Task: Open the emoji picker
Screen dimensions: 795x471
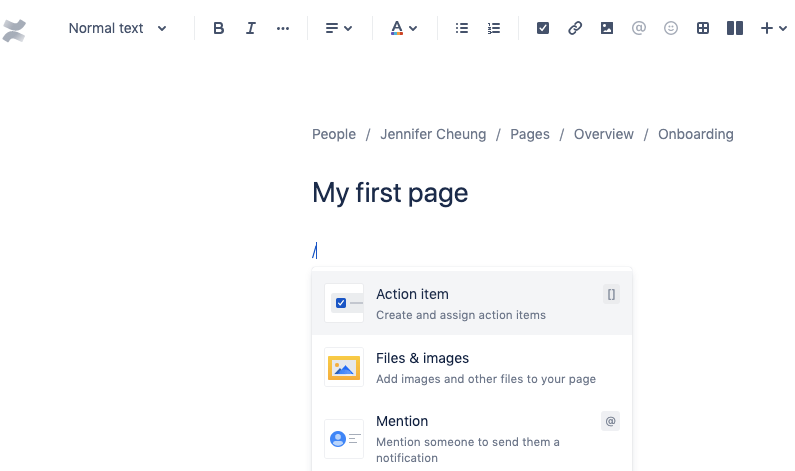Action: 671,28
